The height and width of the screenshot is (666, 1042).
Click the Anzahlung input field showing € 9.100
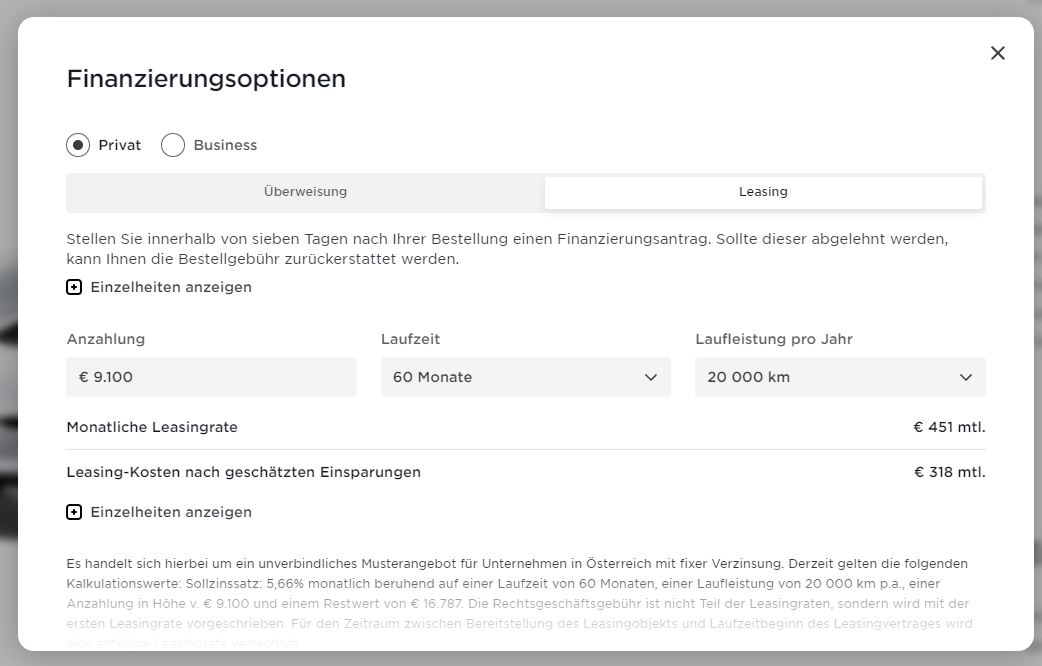(x=211, y=377)
